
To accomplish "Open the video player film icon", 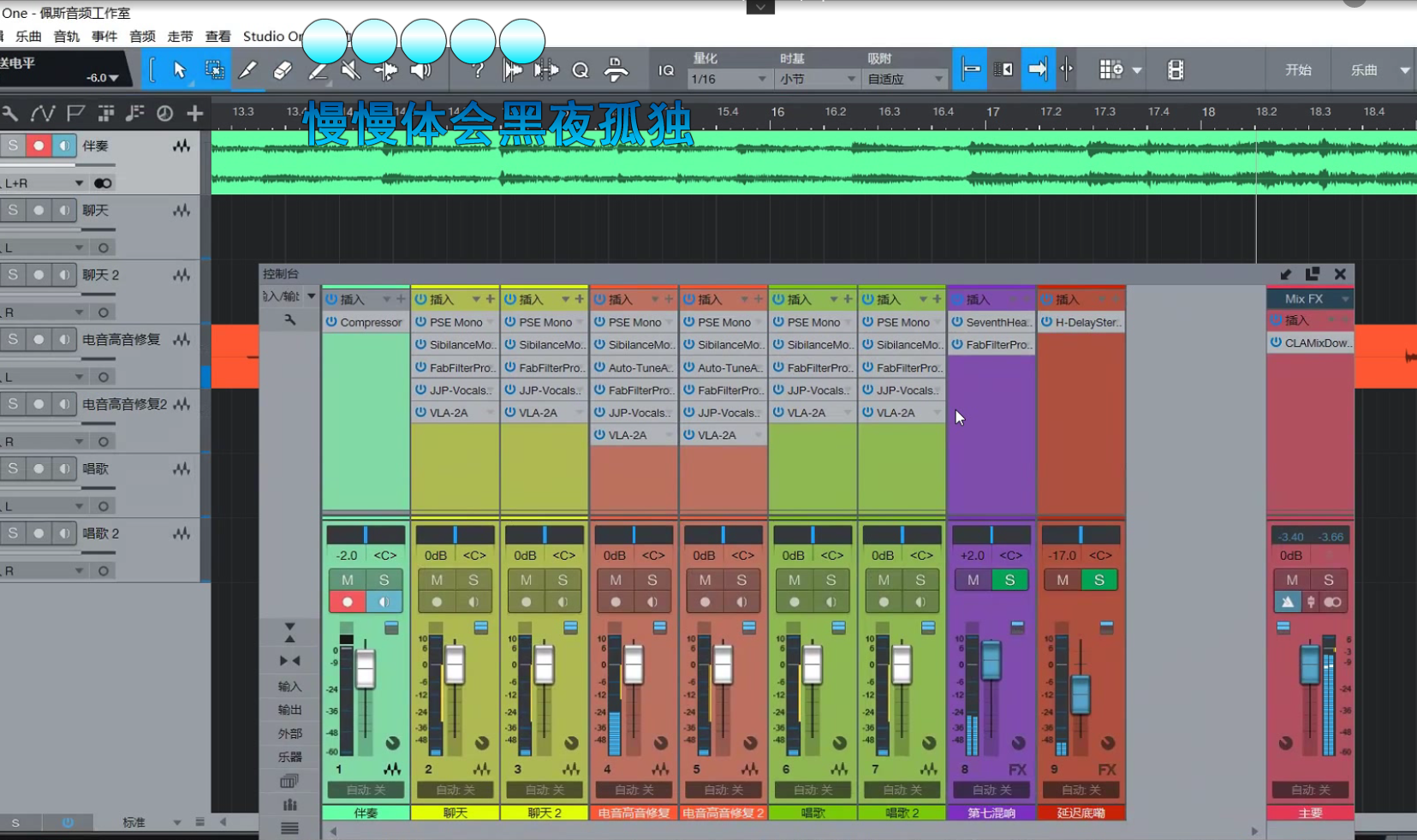I will (x=1176, y=70).
